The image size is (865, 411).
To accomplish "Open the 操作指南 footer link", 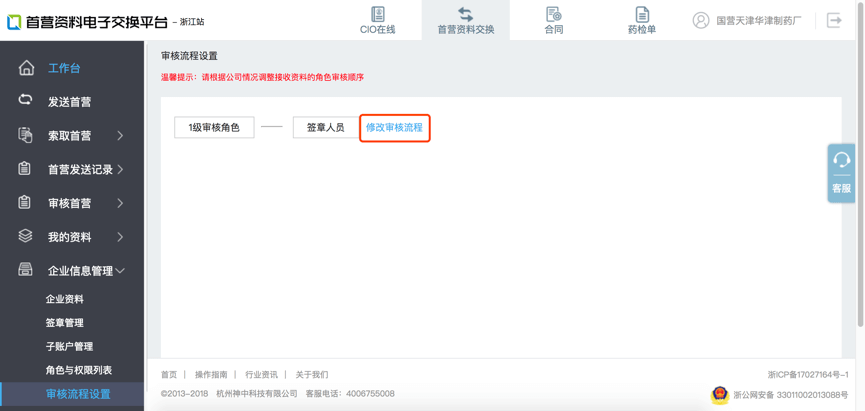I will click(x=211, y=375).
